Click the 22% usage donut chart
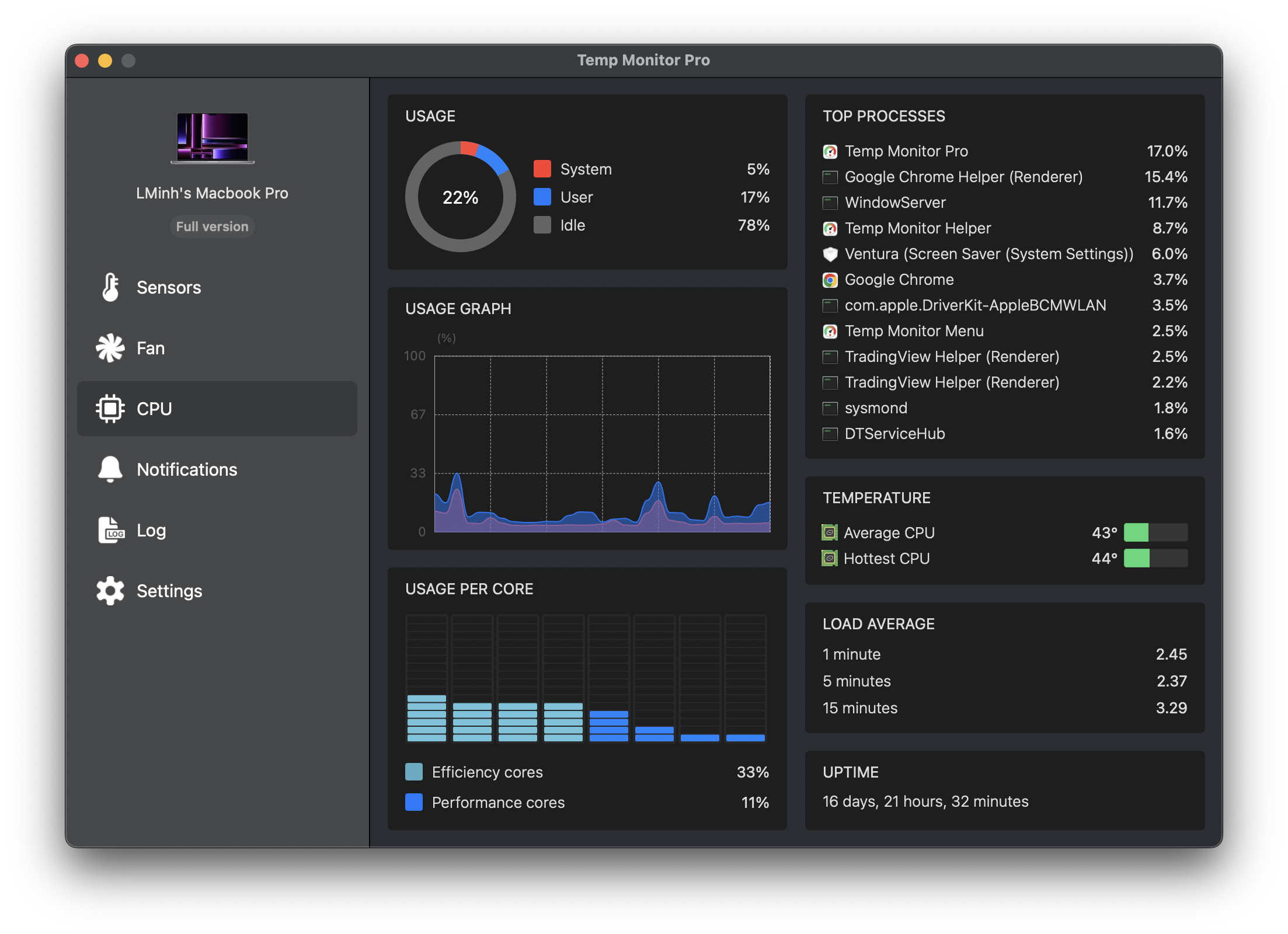This screenshot has height=934, width=1288. click(x=461, y=197)
